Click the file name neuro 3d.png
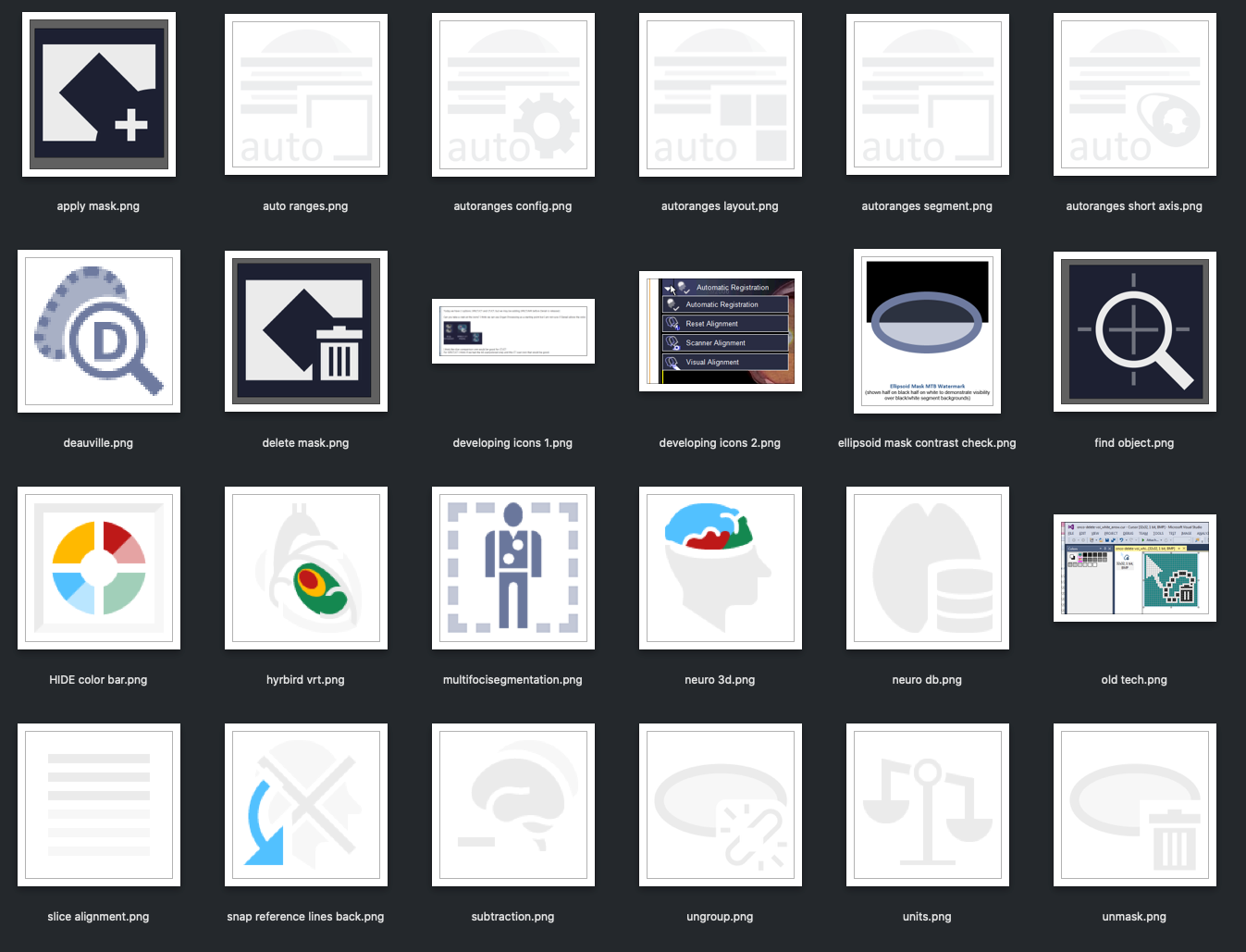 720,680
